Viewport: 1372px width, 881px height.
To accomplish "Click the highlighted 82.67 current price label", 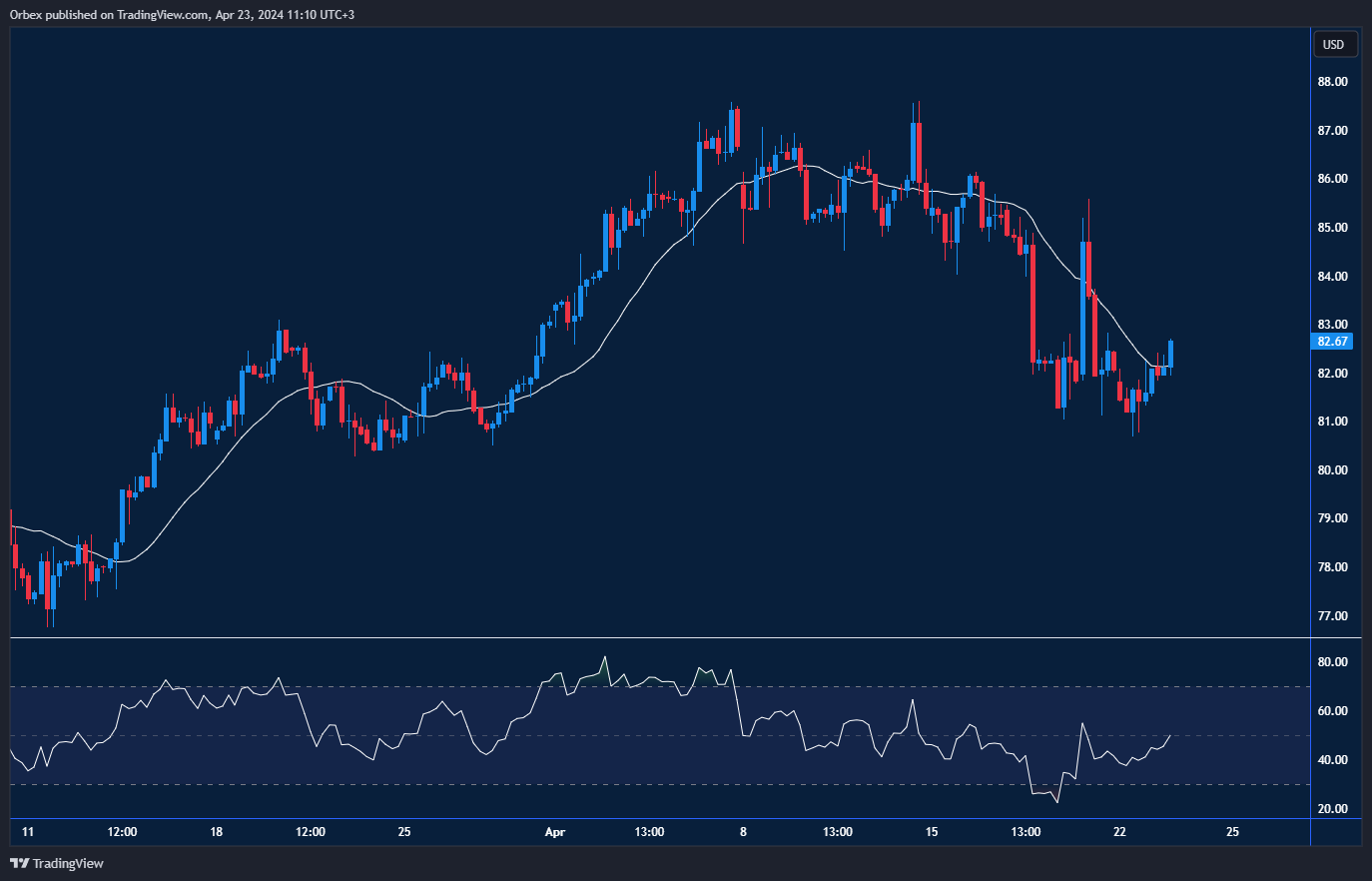I will 1332,342.
